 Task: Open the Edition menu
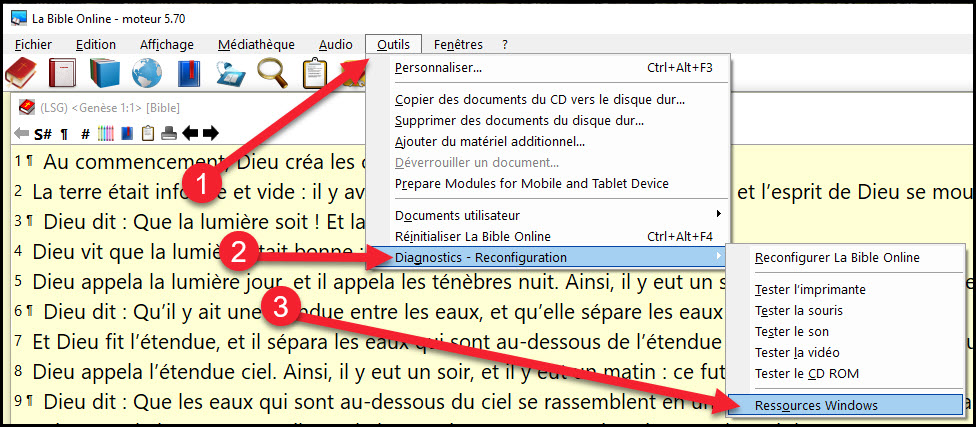[x=96, y=44]
